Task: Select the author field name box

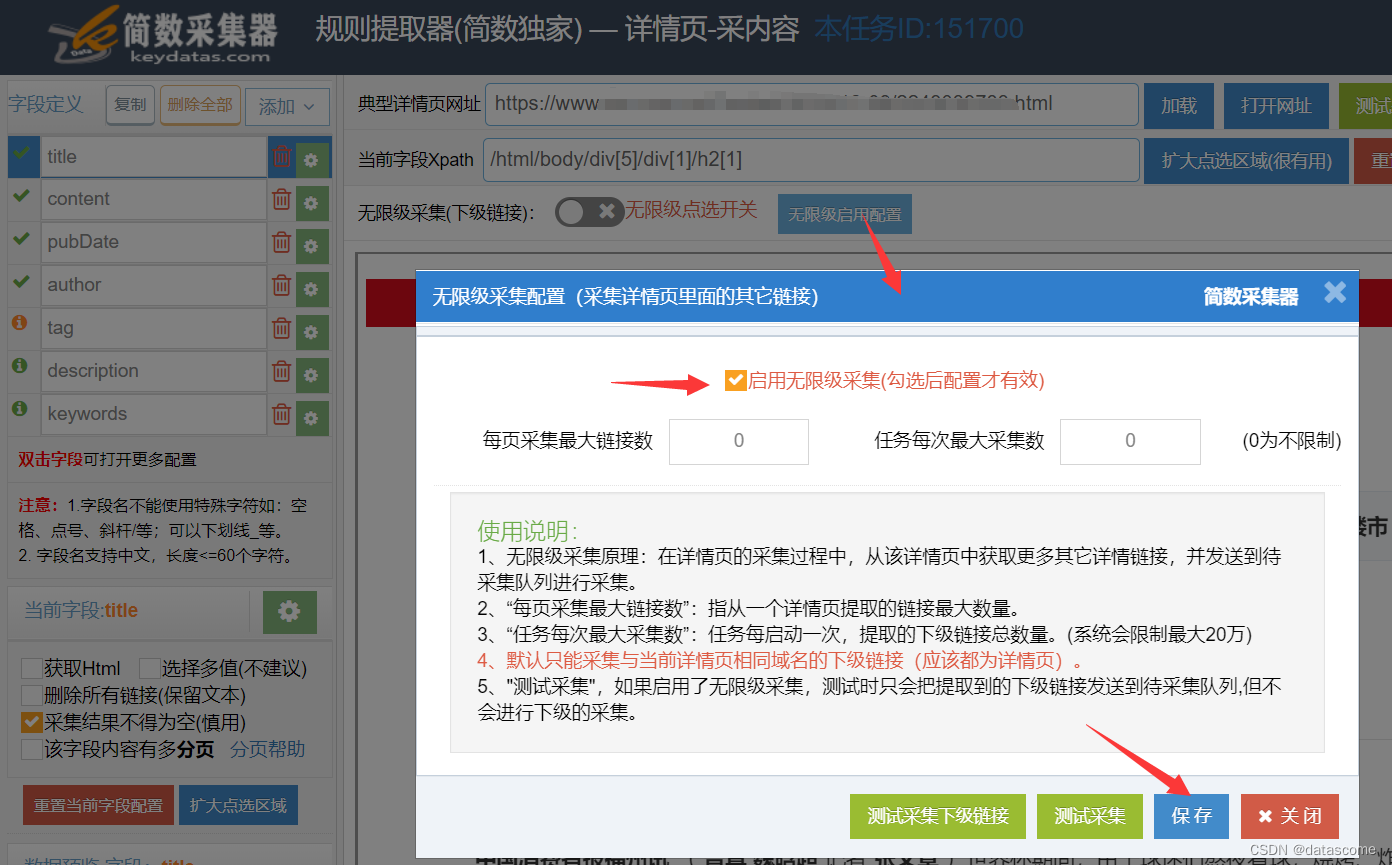Action: tap(154, 285)
